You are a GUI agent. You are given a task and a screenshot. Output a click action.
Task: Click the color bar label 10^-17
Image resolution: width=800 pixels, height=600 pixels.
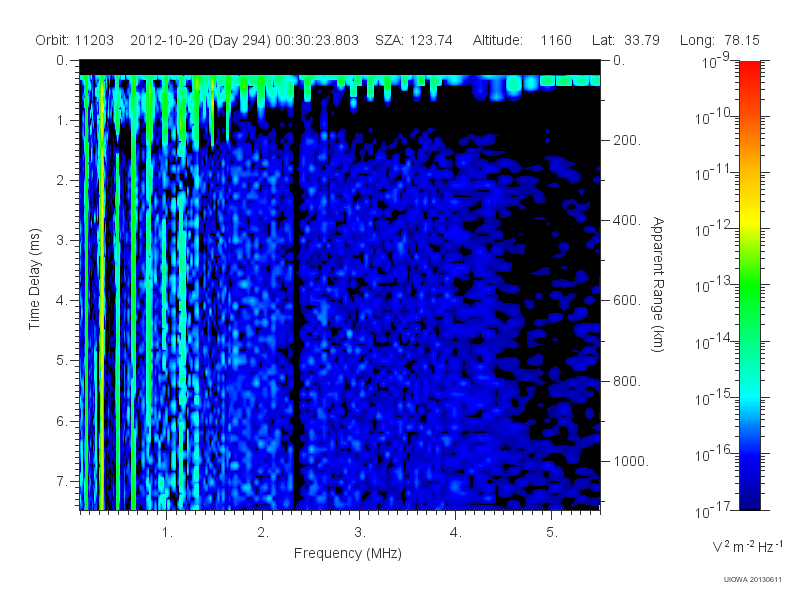tap(713, 509)
